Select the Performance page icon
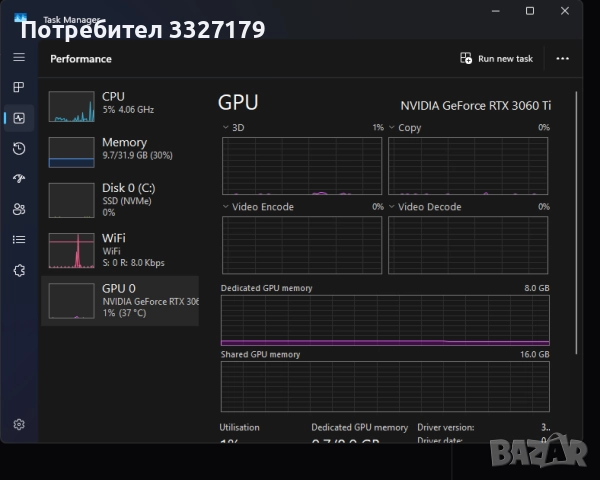The width and height of the screenshot is (600, 480). 19,118
